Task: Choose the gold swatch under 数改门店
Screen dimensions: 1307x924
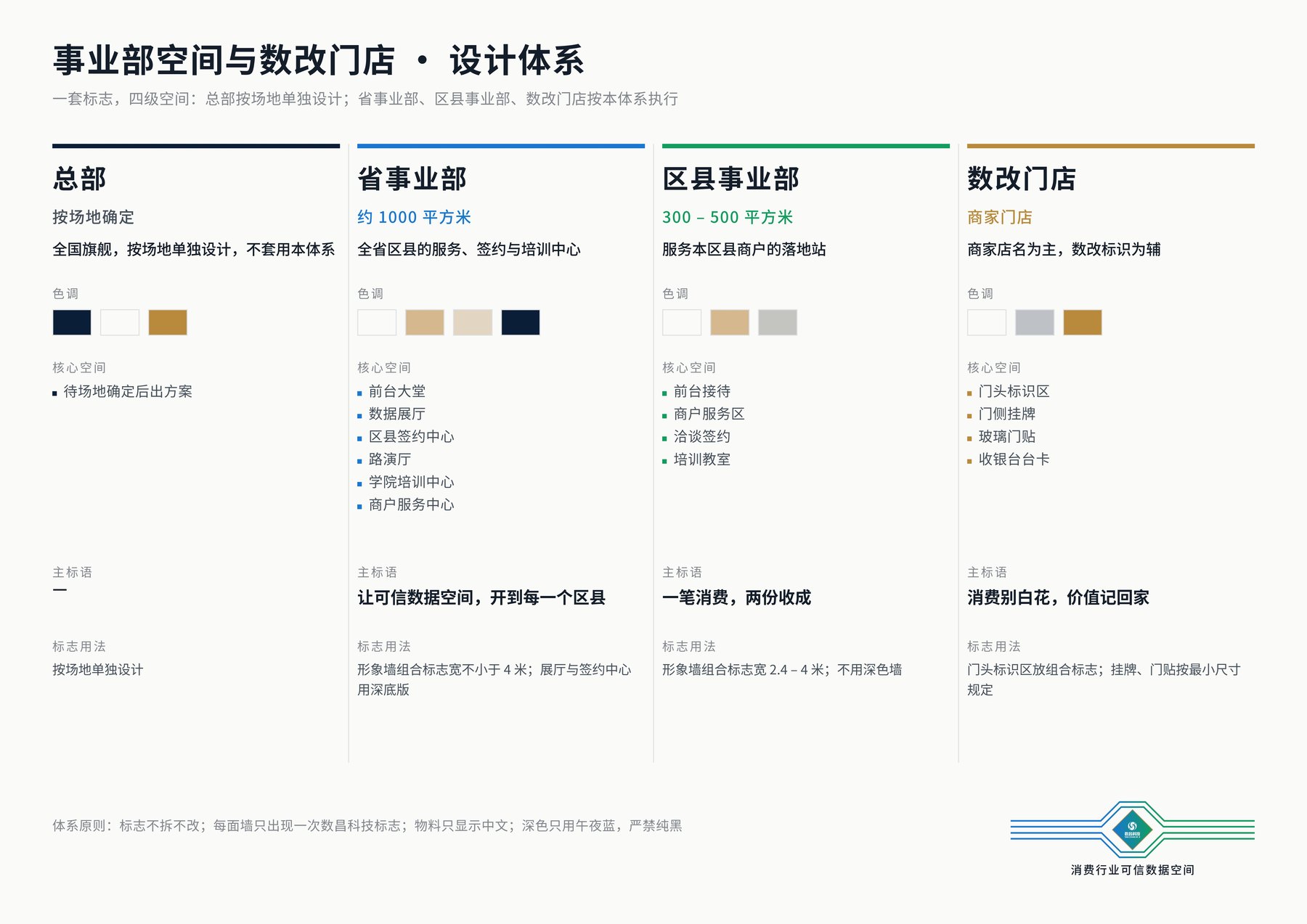Action: [x=1083, y=322]
